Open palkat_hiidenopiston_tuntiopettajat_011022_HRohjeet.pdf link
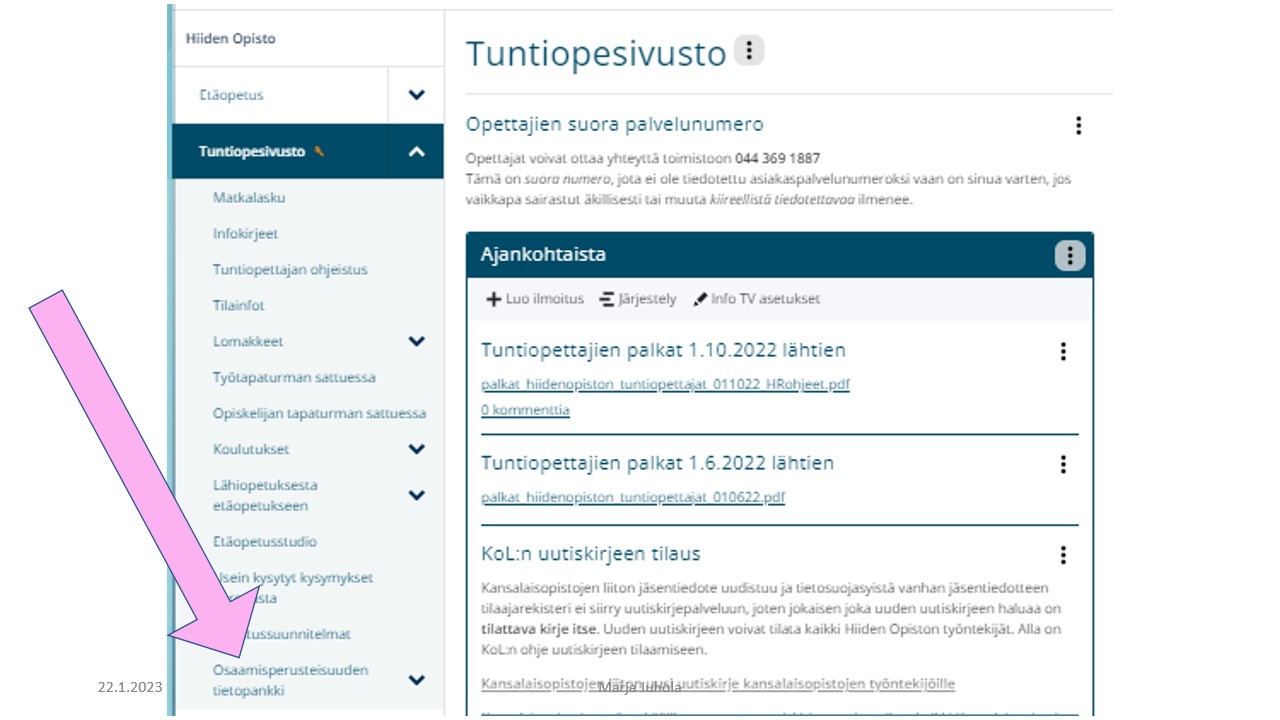Screen dimensions: 1280x720 click(x=665, y=384)
